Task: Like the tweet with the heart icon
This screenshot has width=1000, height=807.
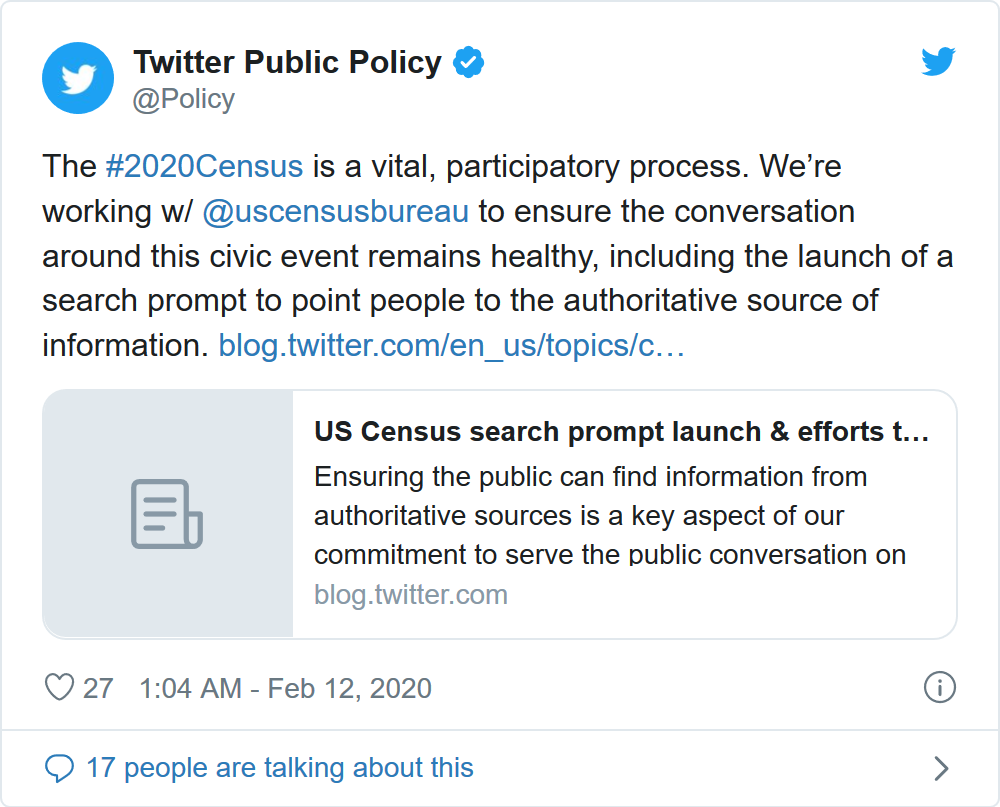Action: point(60,688)
